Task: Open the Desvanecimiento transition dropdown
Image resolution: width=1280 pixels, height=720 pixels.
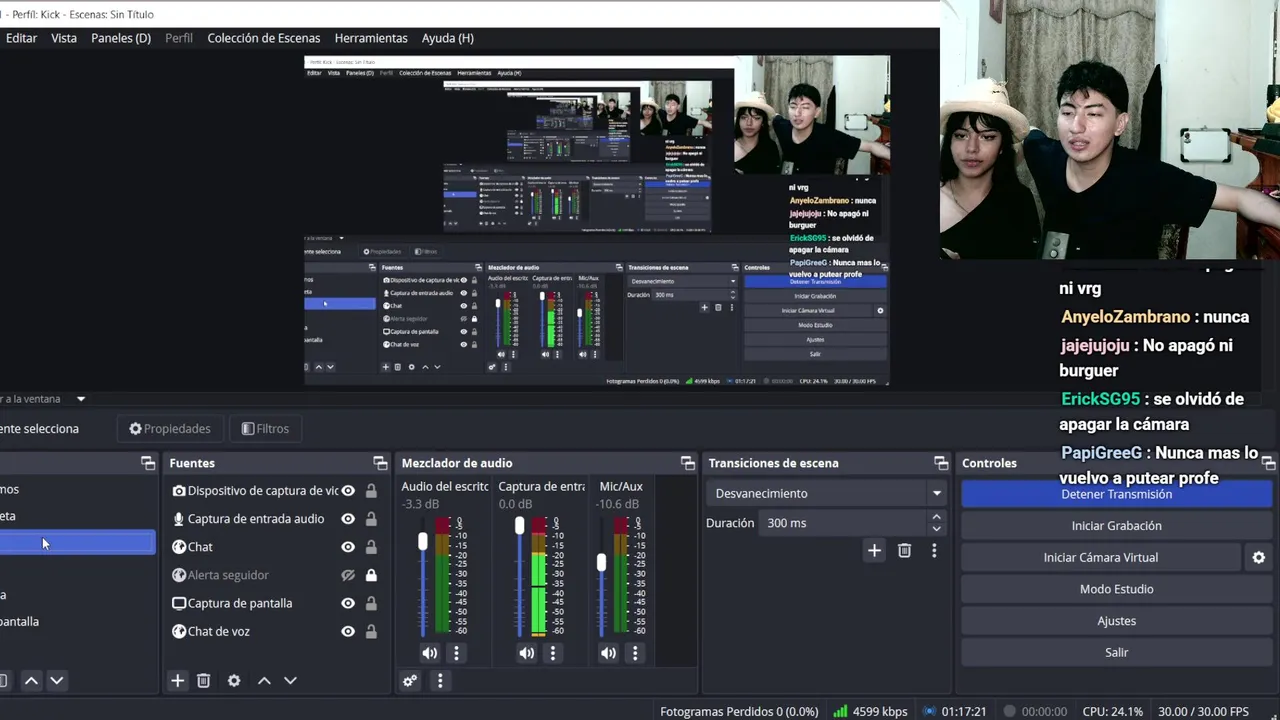Action: pos(827,493)
